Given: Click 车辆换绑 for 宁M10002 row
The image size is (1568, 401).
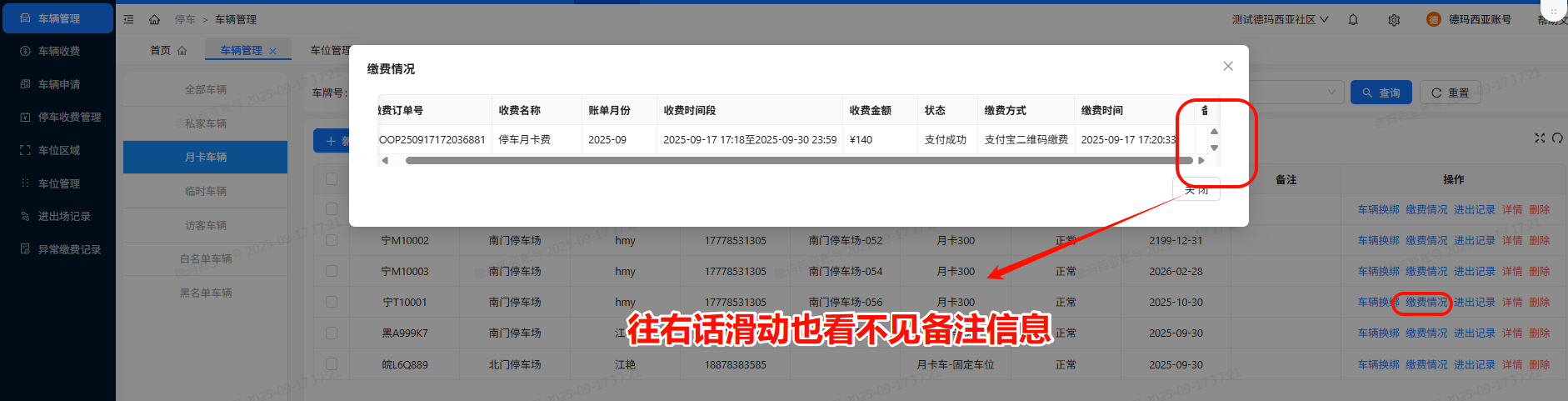Looking at the screenshot, I should (x=1378, y=240).
